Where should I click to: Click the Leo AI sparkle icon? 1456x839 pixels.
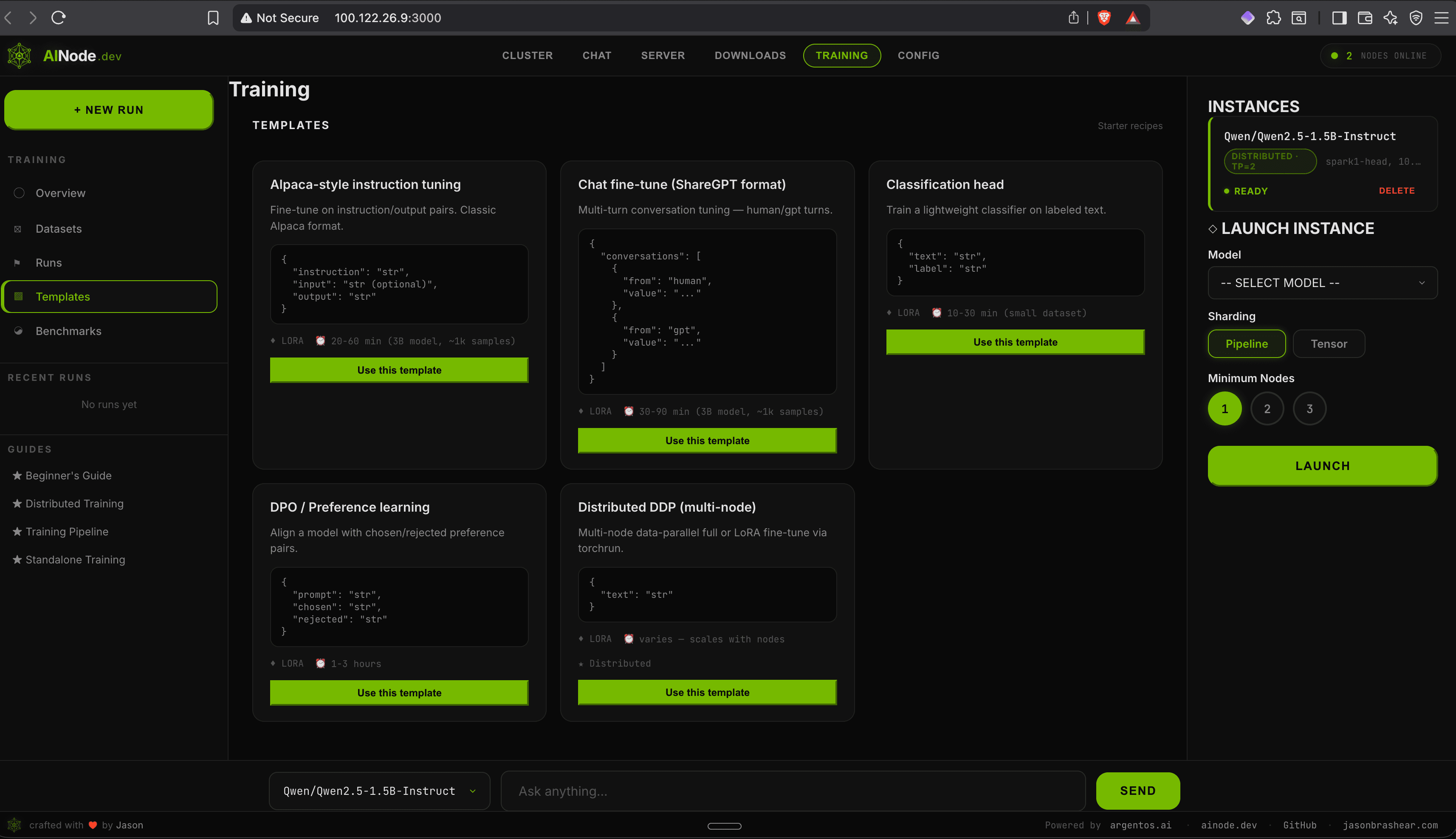coord(1390,18)
